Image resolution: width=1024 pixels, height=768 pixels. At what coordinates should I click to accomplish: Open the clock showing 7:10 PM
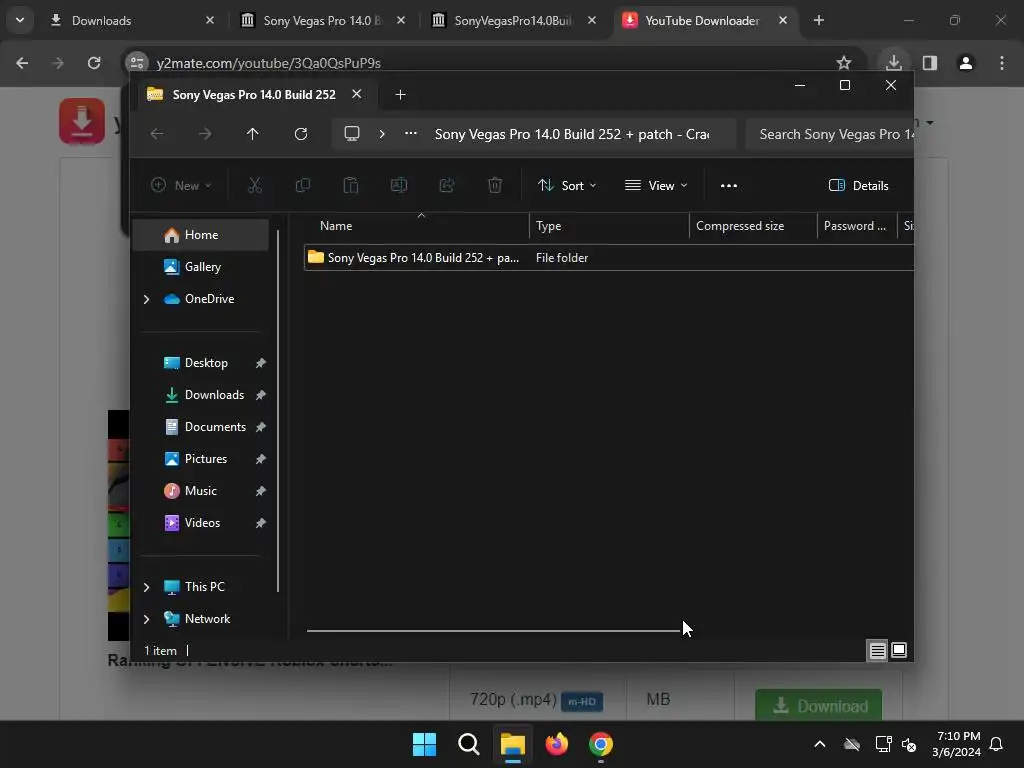click(x=956, y=744)
